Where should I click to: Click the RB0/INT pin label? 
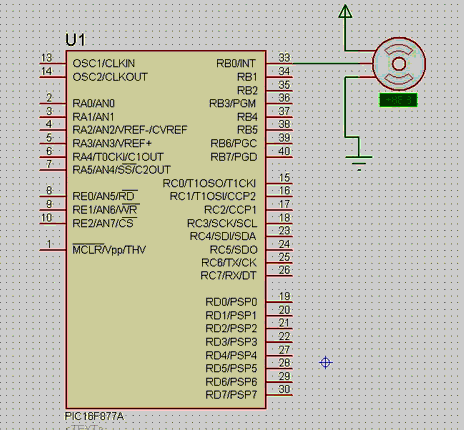[x=236, y=63]
